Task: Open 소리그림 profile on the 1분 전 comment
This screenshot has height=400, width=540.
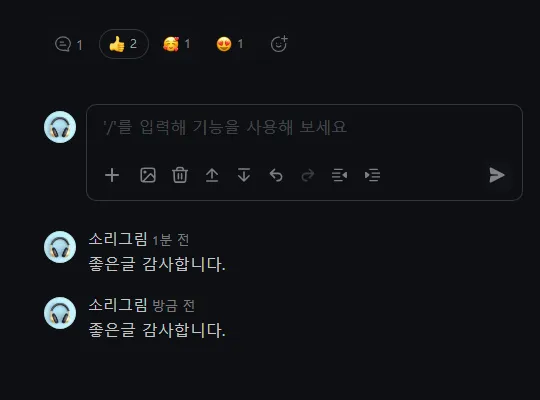Action: point(118,239)
